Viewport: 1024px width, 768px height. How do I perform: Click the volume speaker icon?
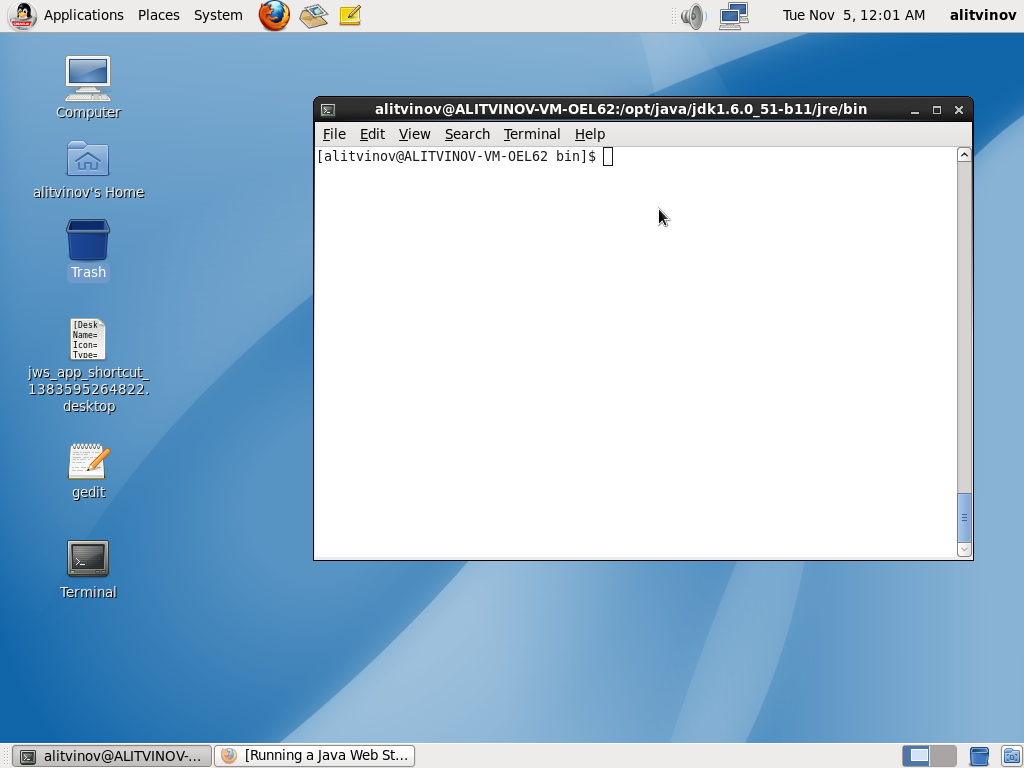[x=692, y=15]
